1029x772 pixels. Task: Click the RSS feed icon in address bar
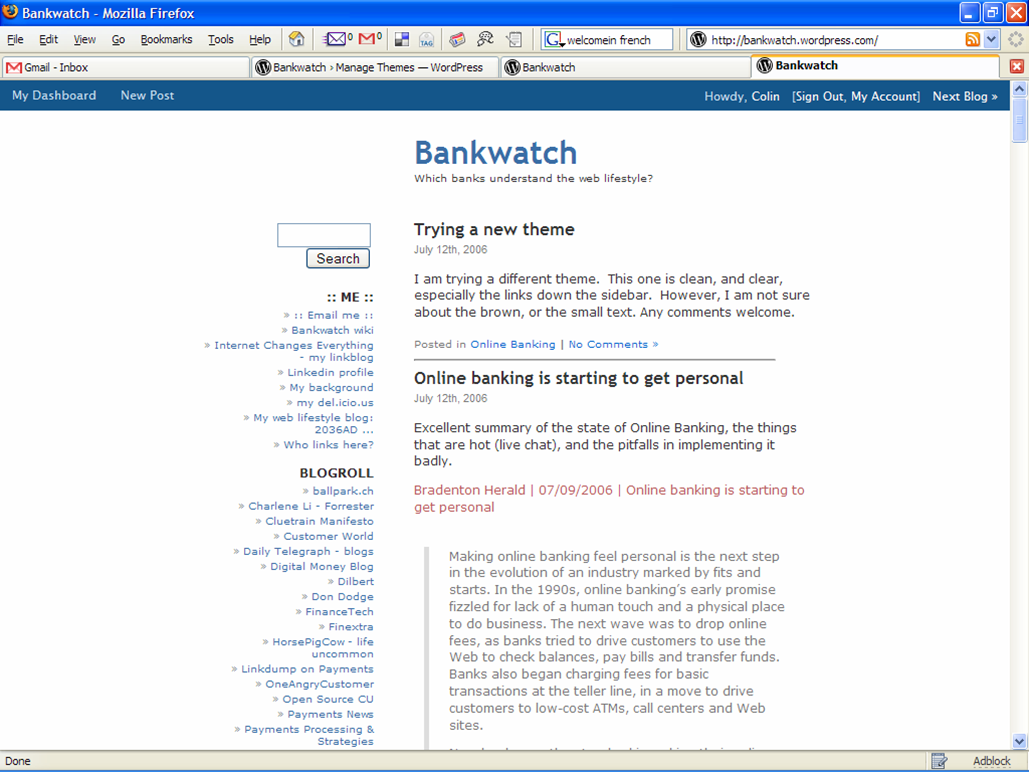[x=972, y=40]
